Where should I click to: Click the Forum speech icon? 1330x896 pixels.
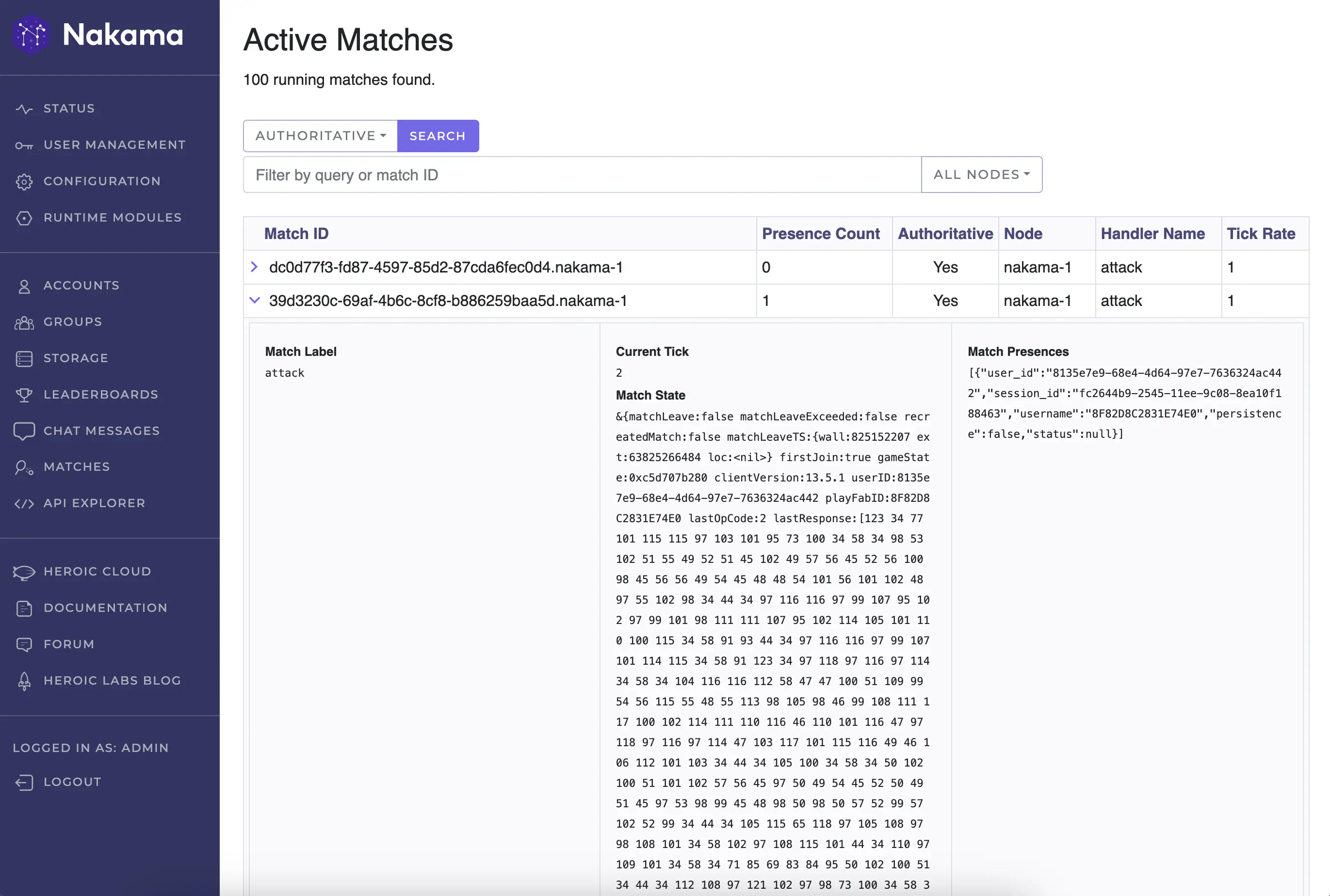(24, 644)
